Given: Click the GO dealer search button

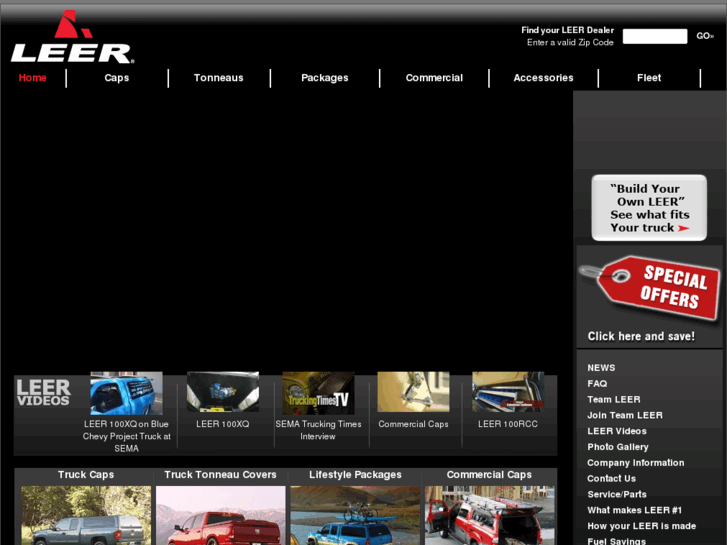Looking at the screenshot, I should 705,36.
